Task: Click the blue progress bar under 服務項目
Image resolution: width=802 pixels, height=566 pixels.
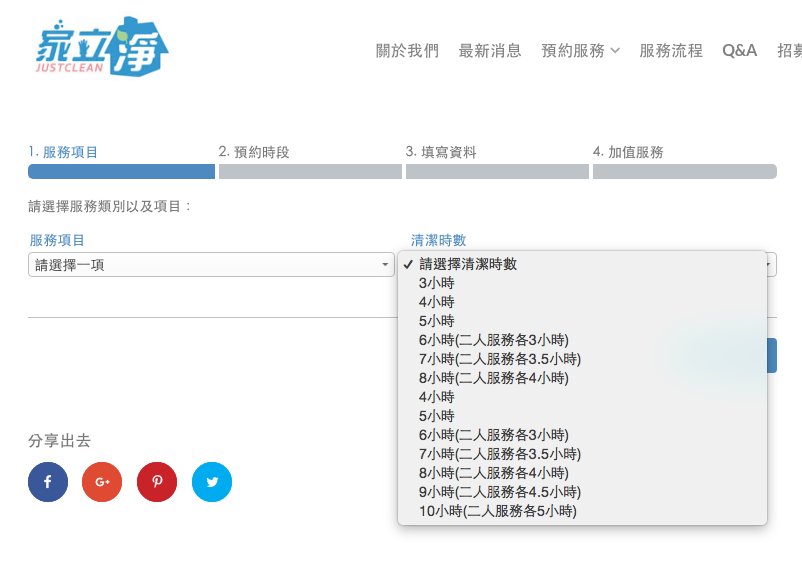Action: click(121, 172)
